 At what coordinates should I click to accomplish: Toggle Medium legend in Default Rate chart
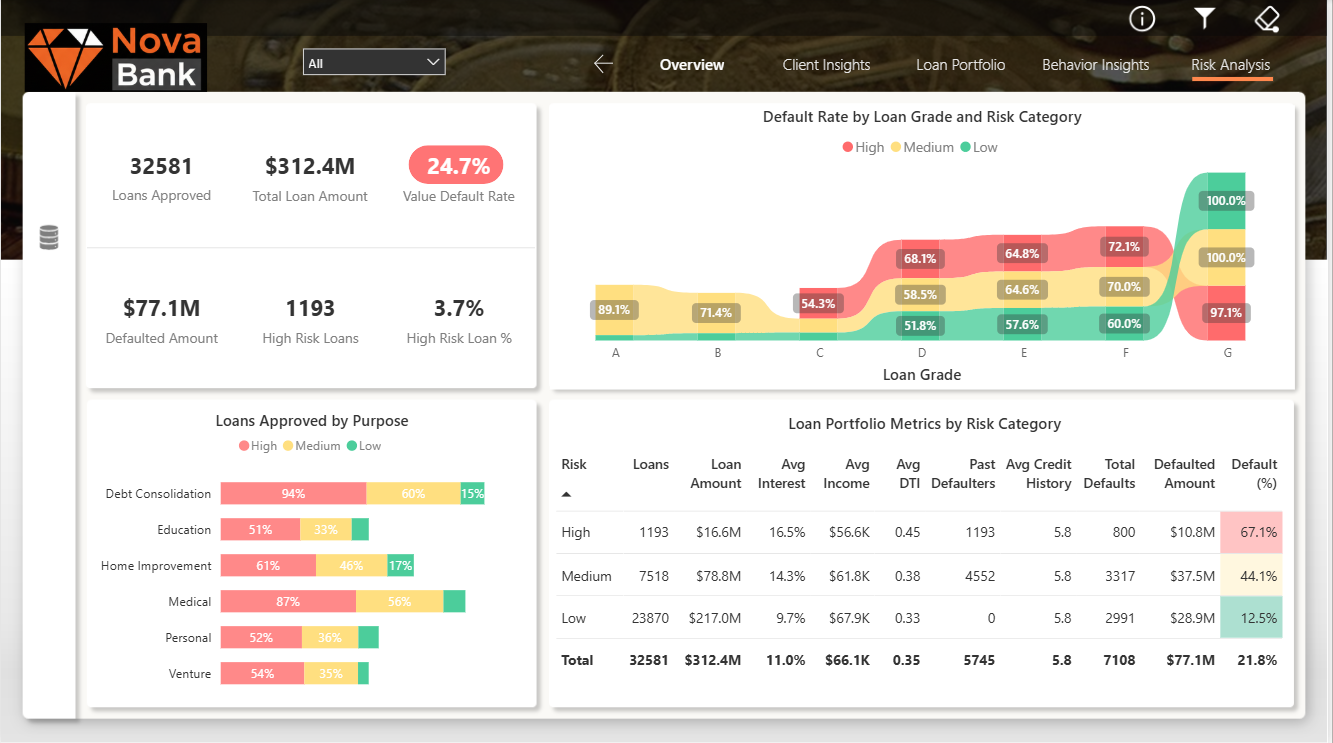coord(920,147)
